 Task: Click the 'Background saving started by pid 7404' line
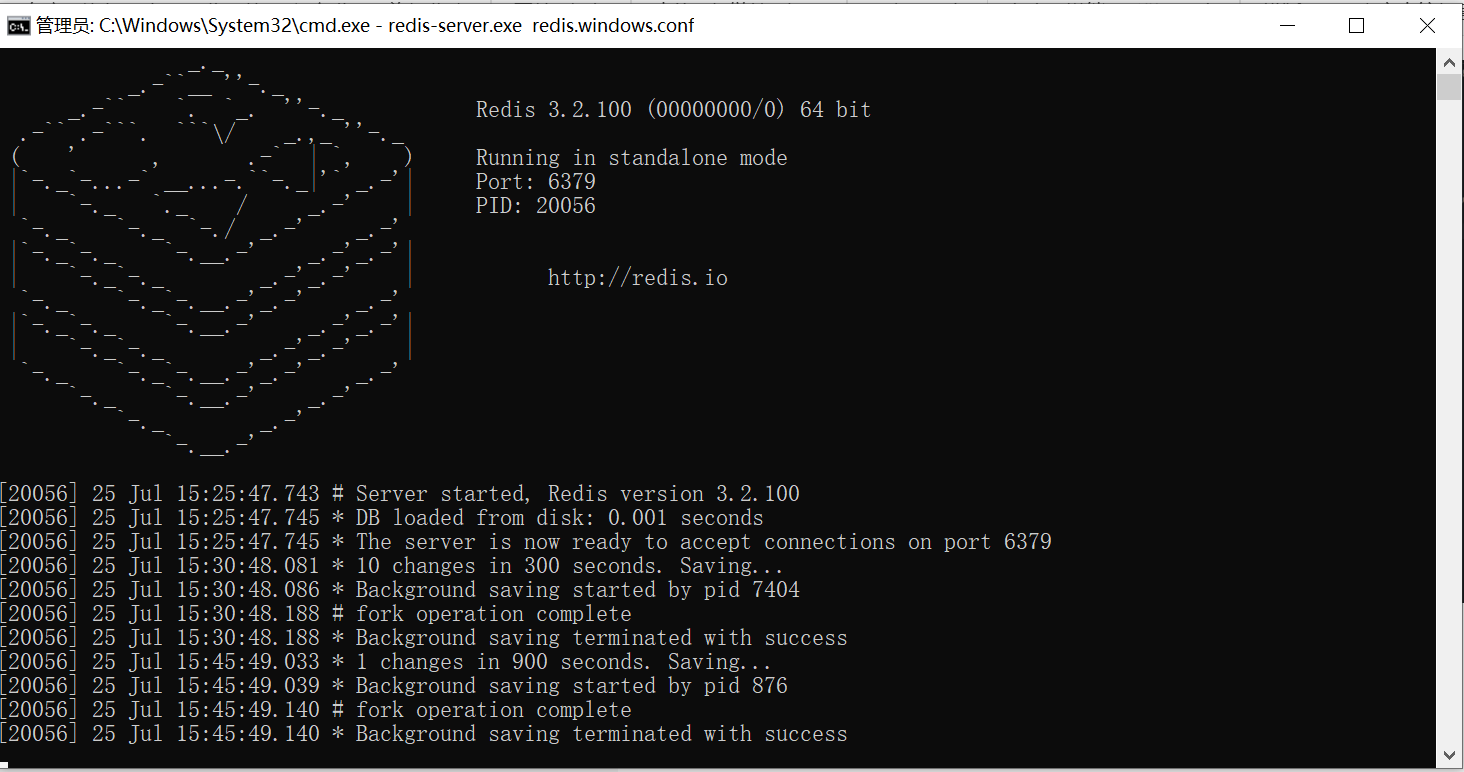pyautogui.click(x=400, y=590)
